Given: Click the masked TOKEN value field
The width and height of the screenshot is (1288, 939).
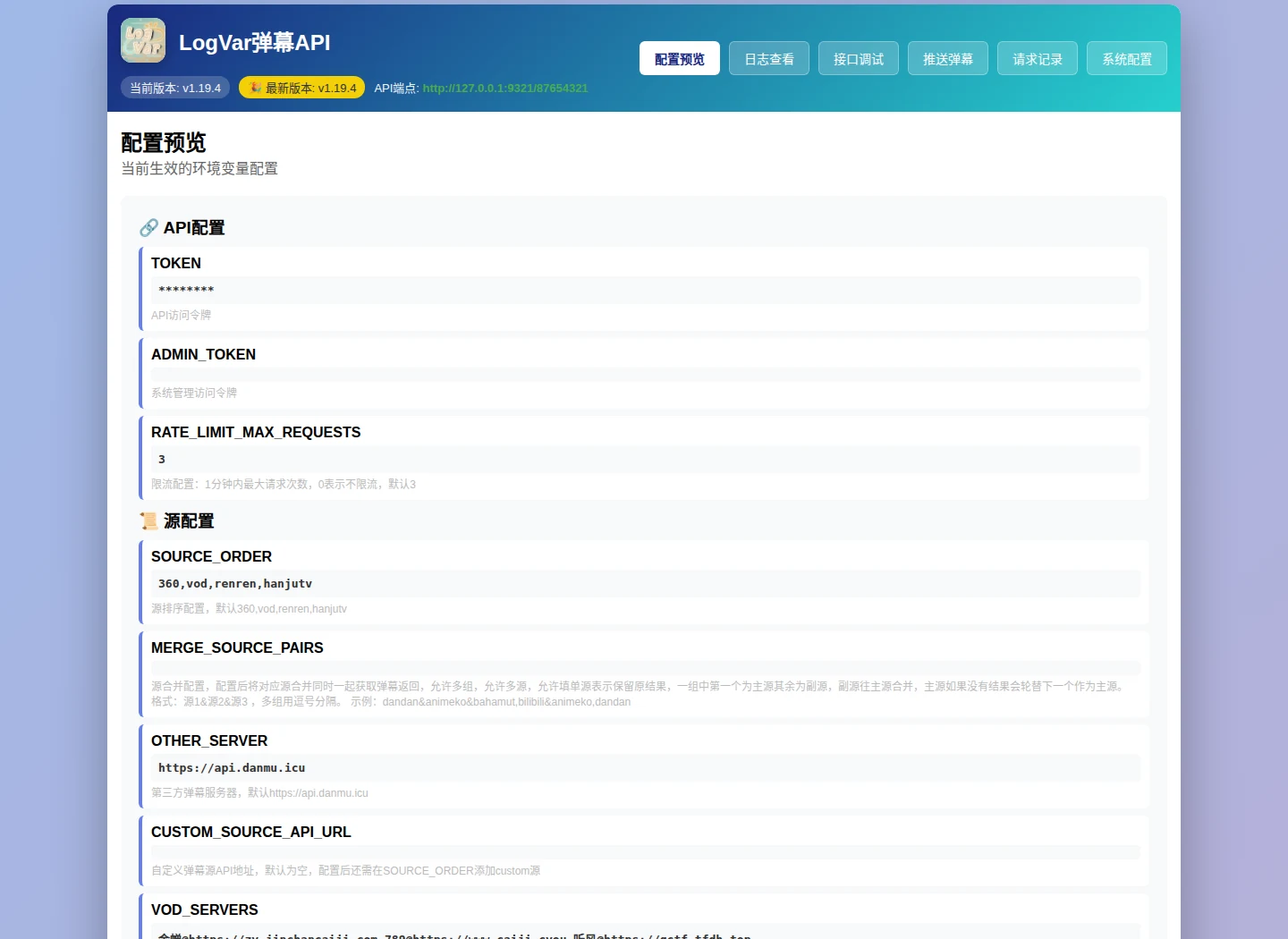Looking at the screenshot, I should [x=646, y=290].
